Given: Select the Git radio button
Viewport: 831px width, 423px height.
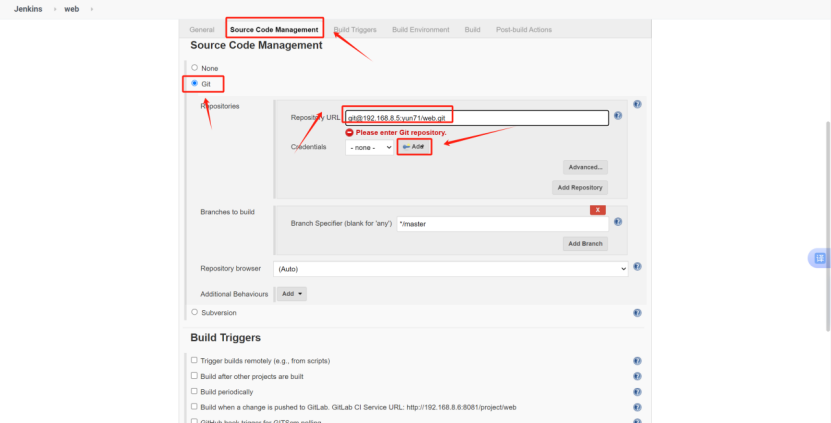Looking at the screenshot, I should pyautogui.click(x=195, y=83).
